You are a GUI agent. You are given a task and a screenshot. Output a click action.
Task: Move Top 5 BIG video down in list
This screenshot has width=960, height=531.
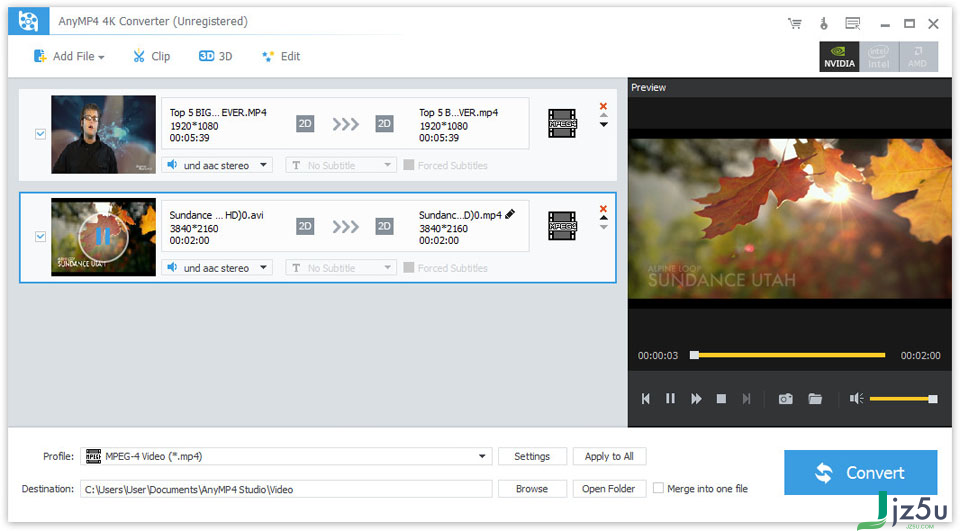click(x=604, y=125)
